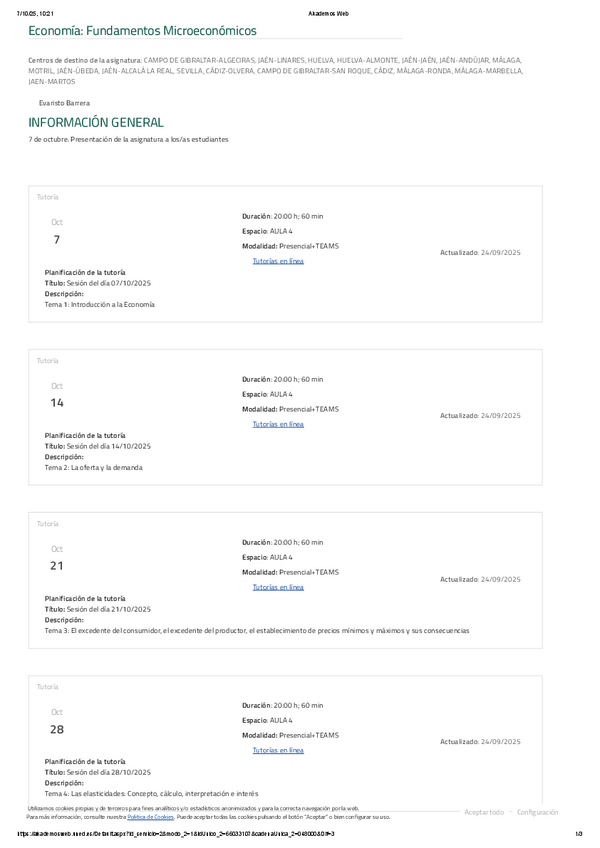Click the Economía: Fundamentos Microeconómicos title
600x848 pixels.
(x=142, y=32)
